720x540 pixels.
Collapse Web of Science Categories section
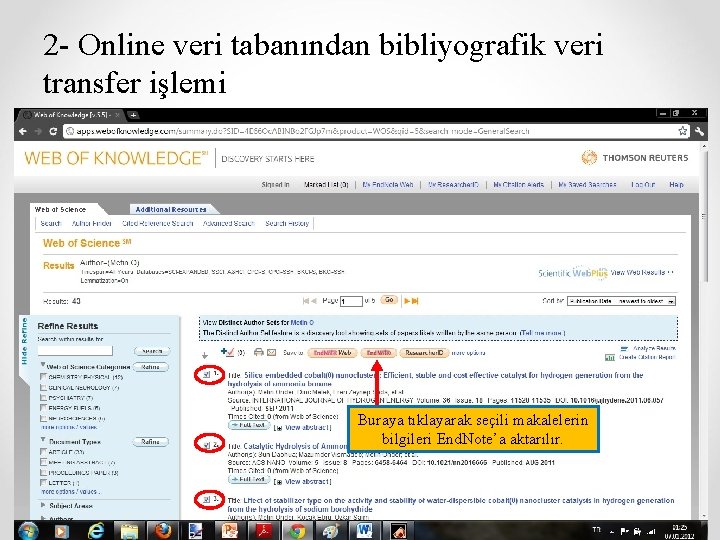(x=43, y=365)
